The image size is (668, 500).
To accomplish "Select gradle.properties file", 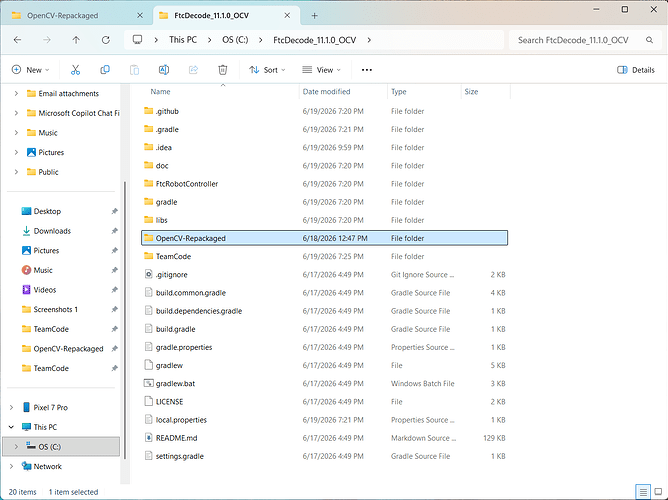I will click(x=324, y=347).
